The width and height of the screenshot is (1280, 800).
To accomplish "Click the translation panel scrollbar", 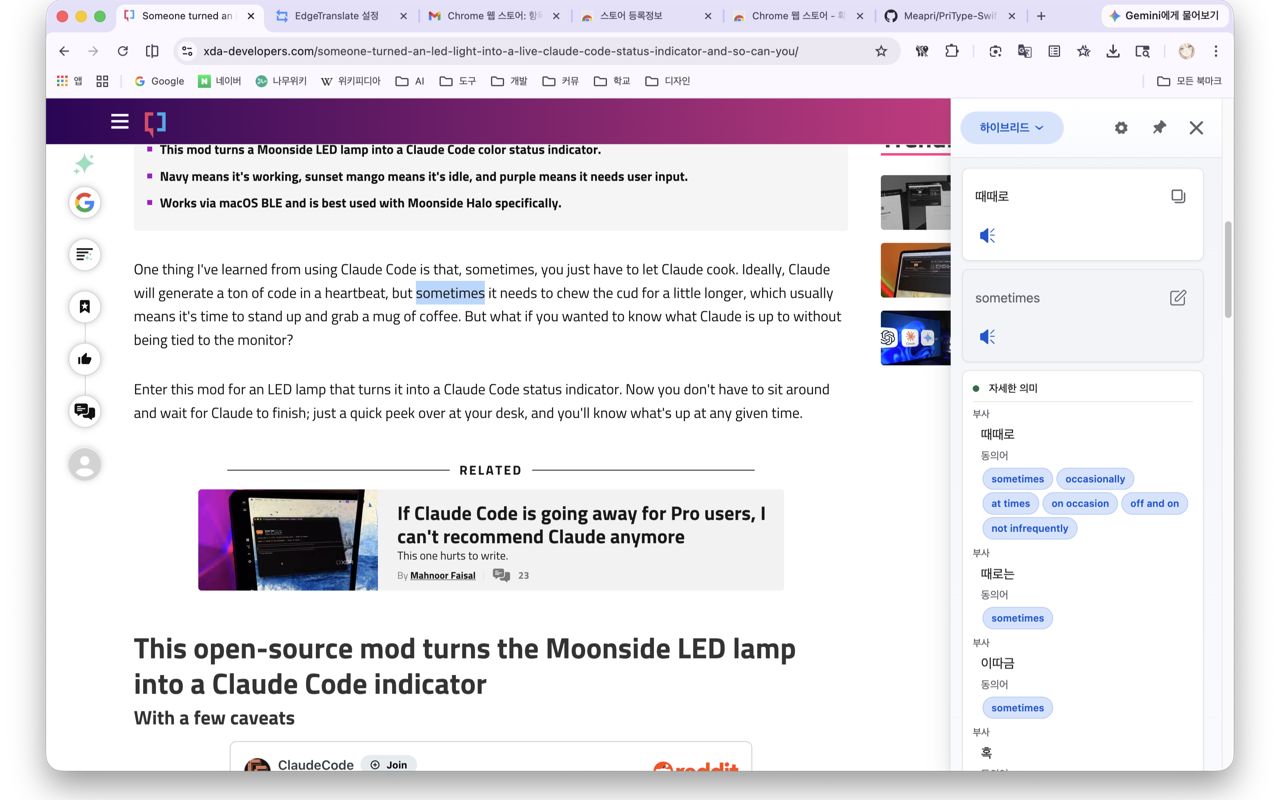I will (x=1228, y=270).
